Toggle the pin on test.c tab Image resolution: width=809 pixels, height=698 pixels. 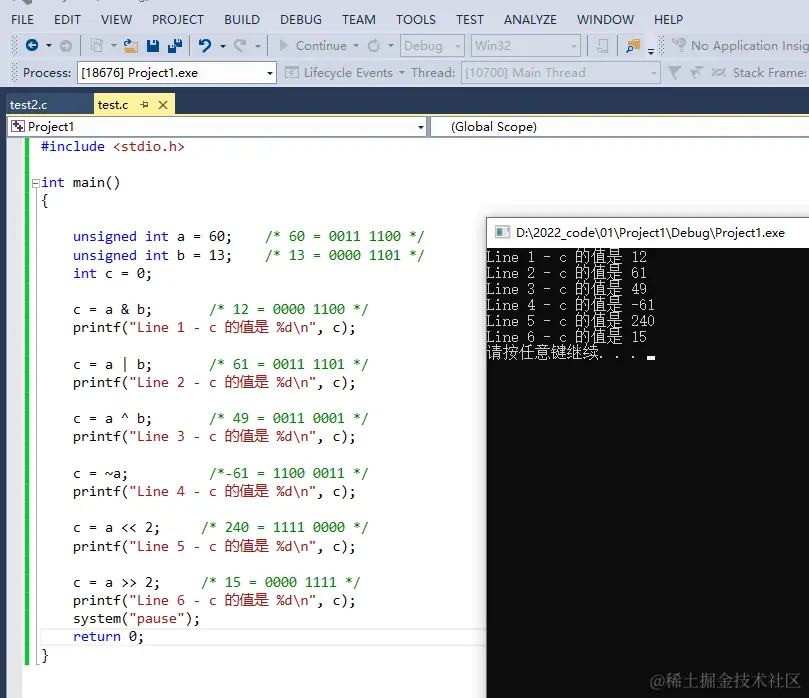coord(144,105)
